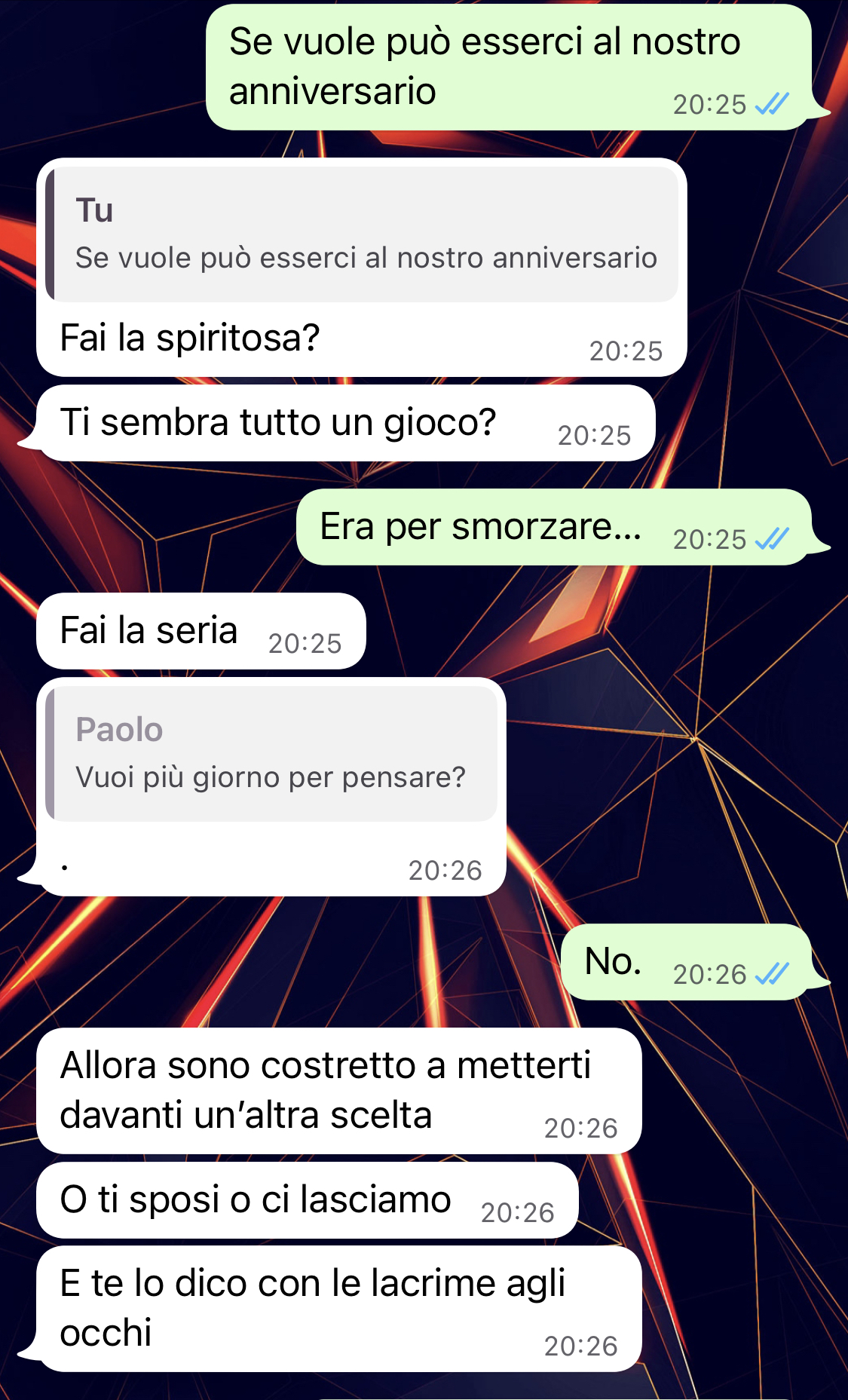This screenshot has height=1400, width=848.
Task: Tap the green 'No.' reply bubble
Action: 687,962
